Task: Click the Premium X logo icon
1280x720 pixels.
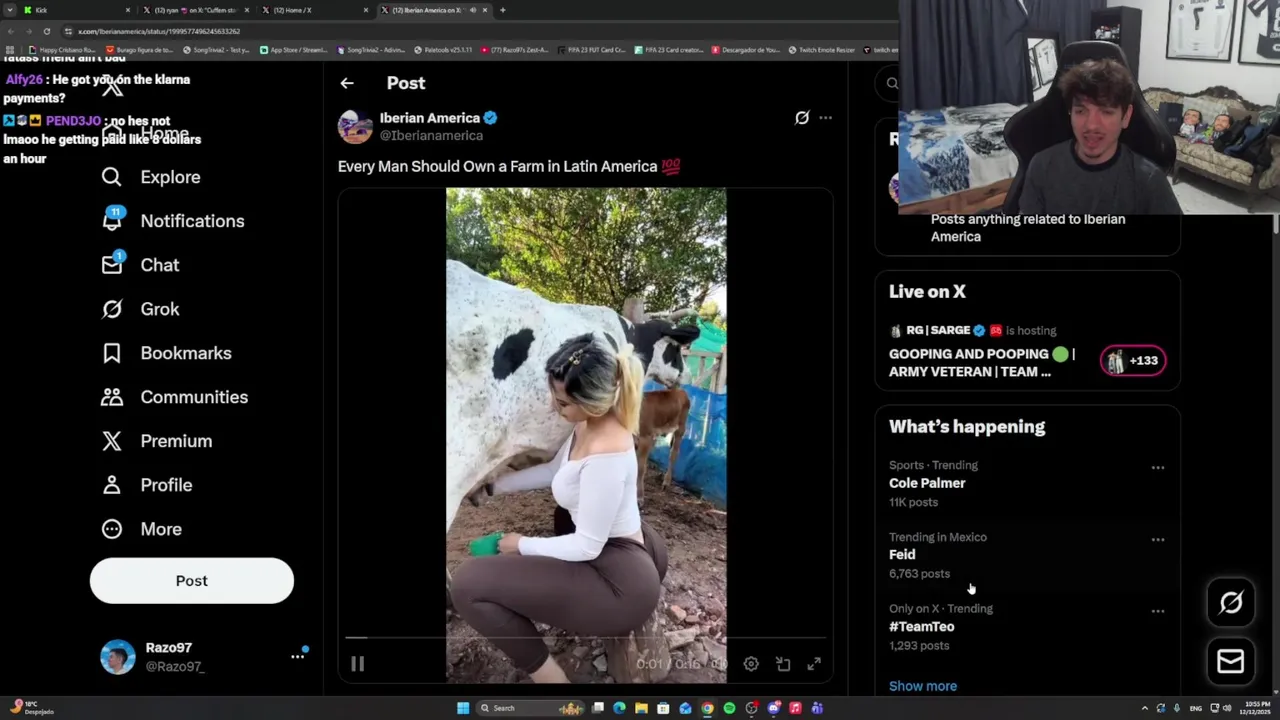Action: click(x=111, y=441)
